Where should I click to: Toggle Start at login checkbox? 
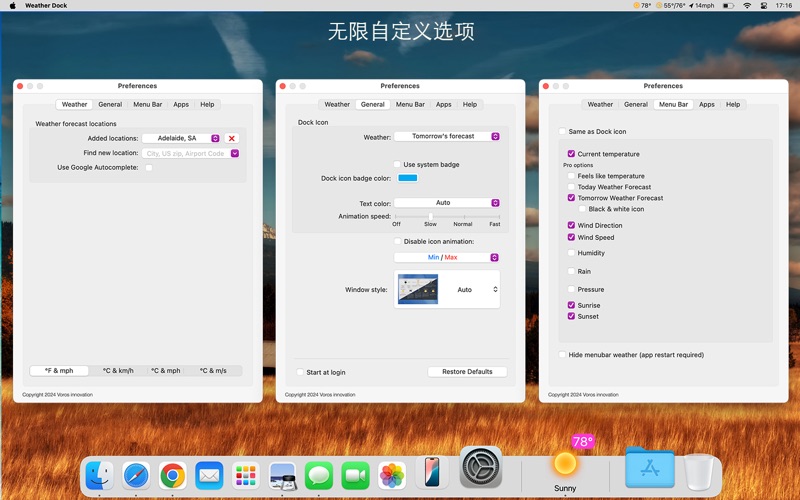coord(300,372)
